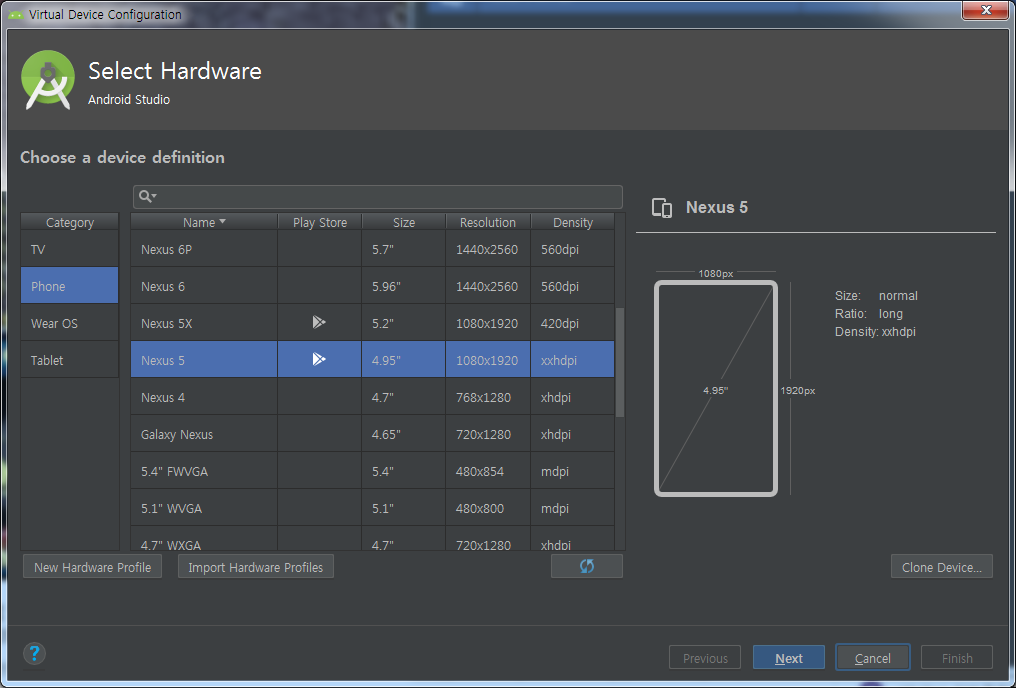Viewport: 1016px width, 688px height.
Task: Select the Phone category
Action: pos(69,286)
